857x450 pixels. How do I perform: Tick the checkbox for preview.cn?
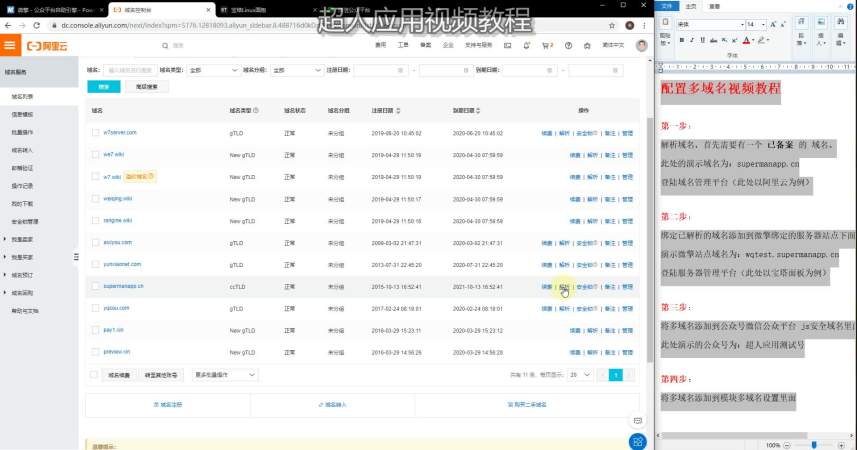coord(96,352)
